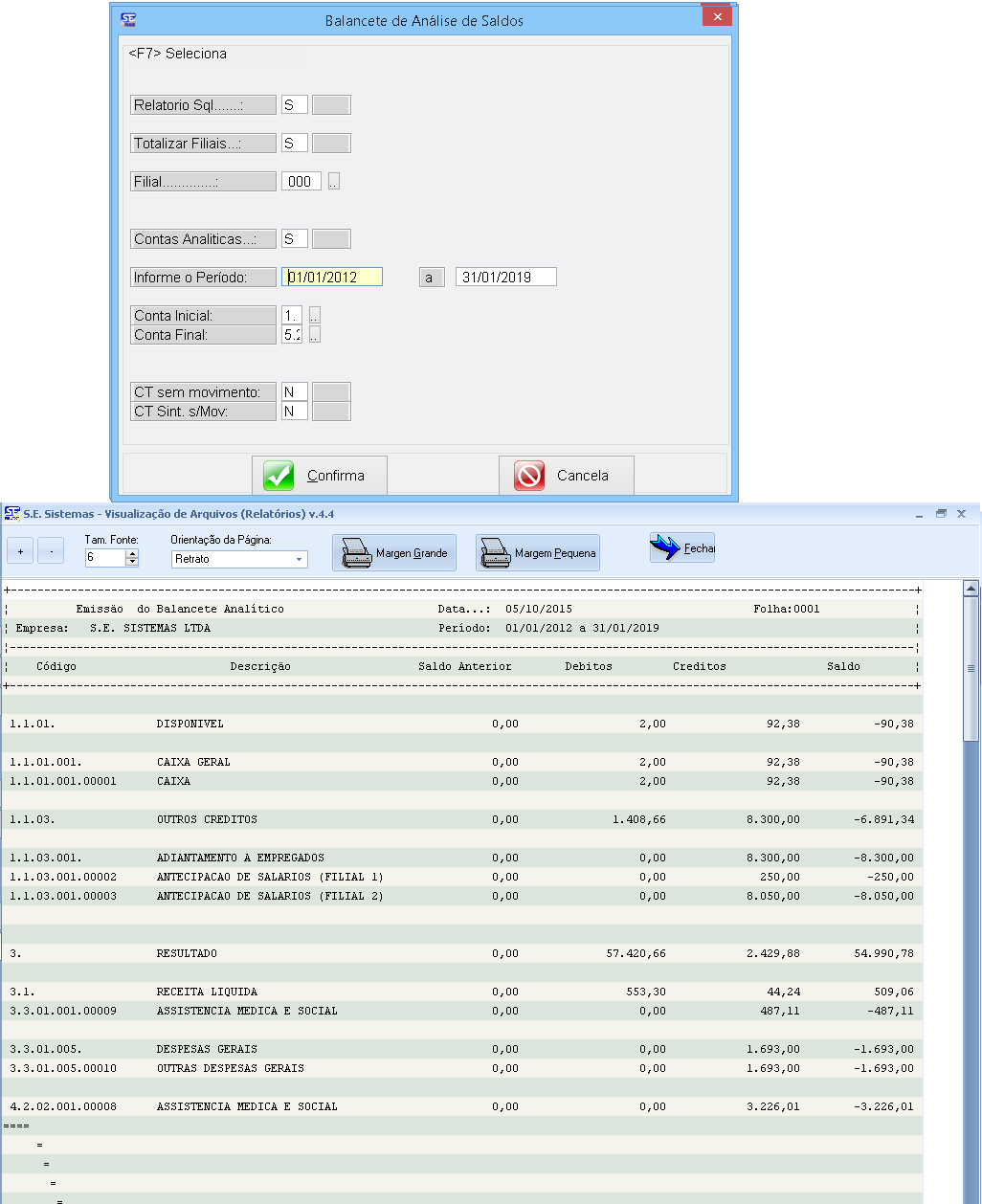The width and height of the screenshot is (982, 1204).
Task: Increase the Tam. Fonte value with the up arrow
Action: [132, 554]
